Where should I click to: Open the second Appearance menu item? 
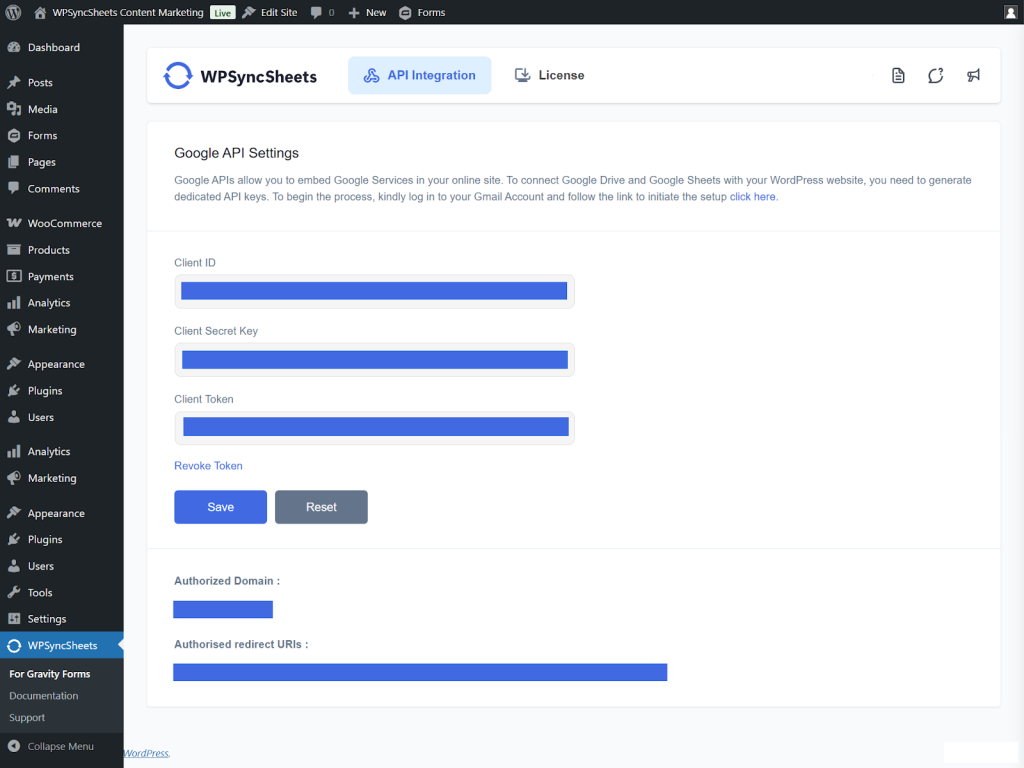[61, 513]
